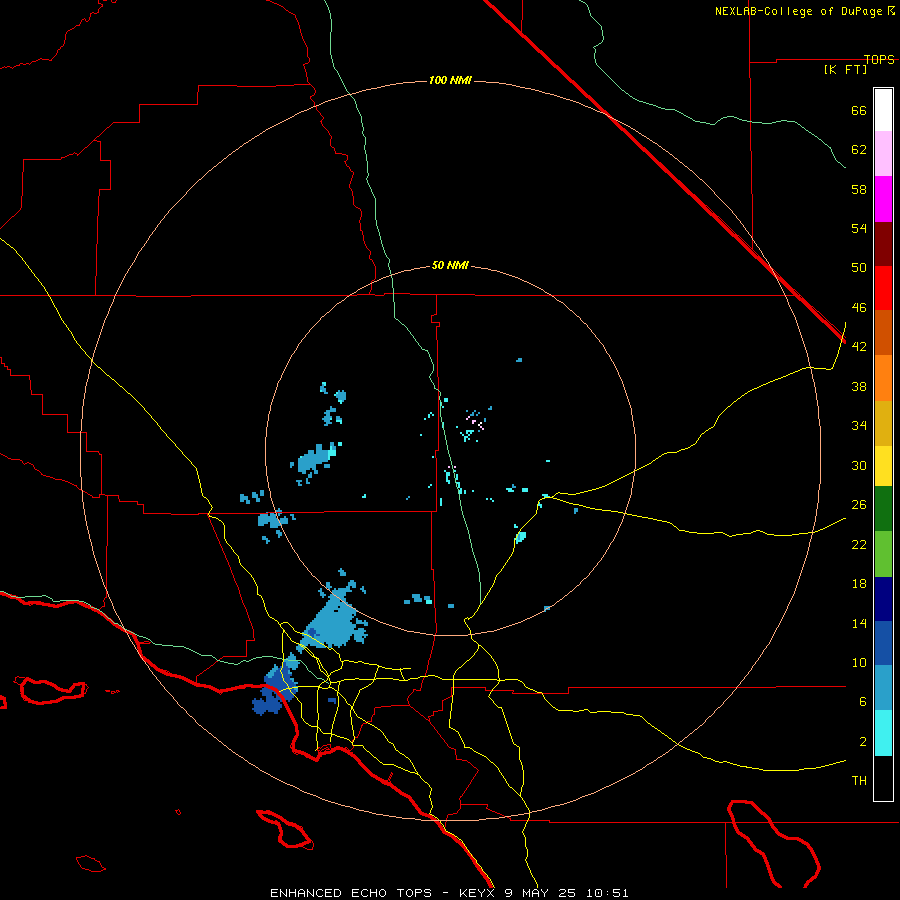900x900 pixels.
Task: Click the bright yellow legend swatch
Action: (883, 466)
